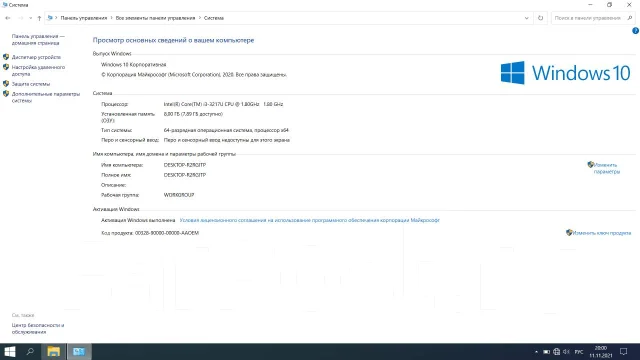Click shield icon next to Защита системы
This screenshot has width=640, height=360.
(6, 84)
